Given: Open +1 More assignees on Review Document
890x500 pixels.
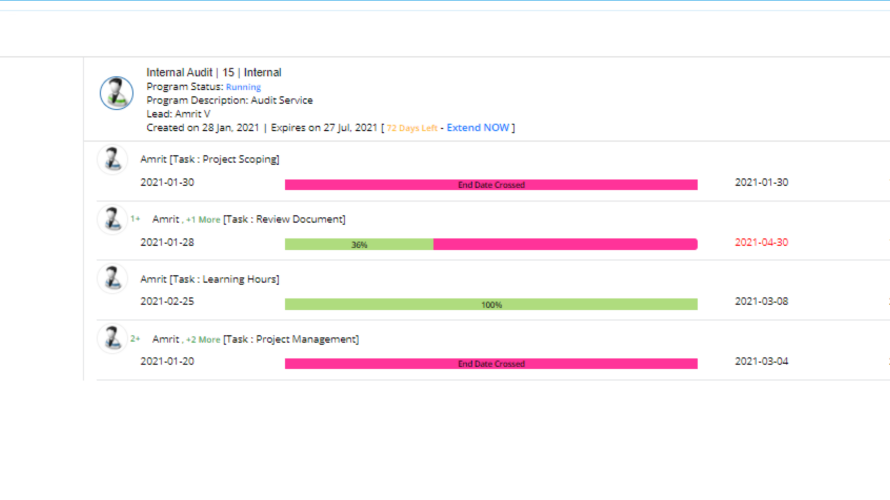Looking at the screenshot, I should pos(203,220).
